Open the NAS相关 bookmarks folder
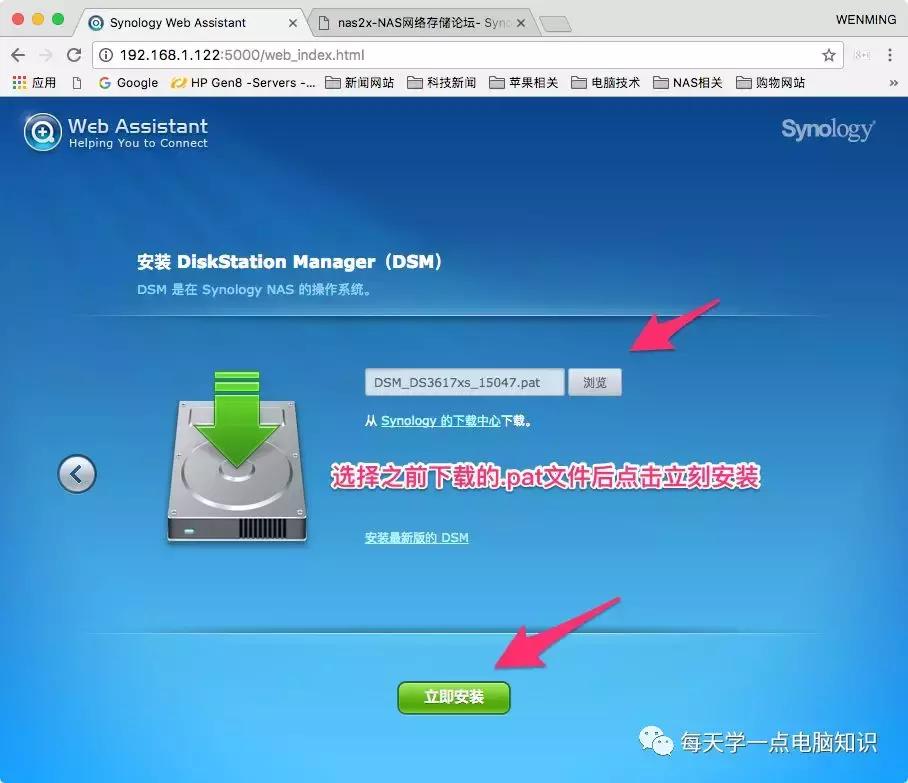The height and width of the screenshot is (783, 908). (x=687, y=82)
